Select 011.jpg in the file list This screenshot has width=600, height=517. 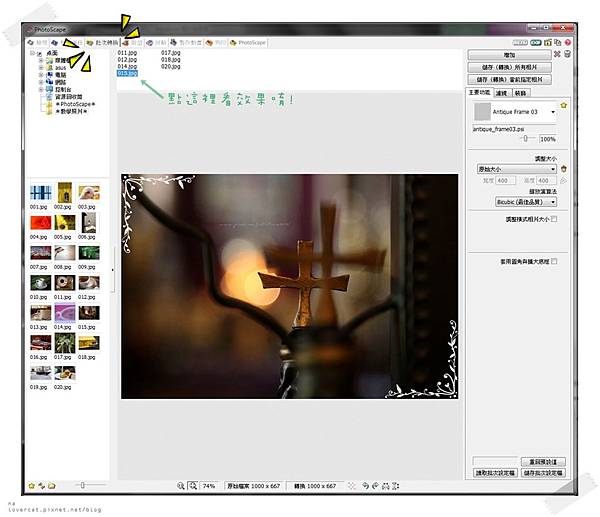tap(127, 53)
